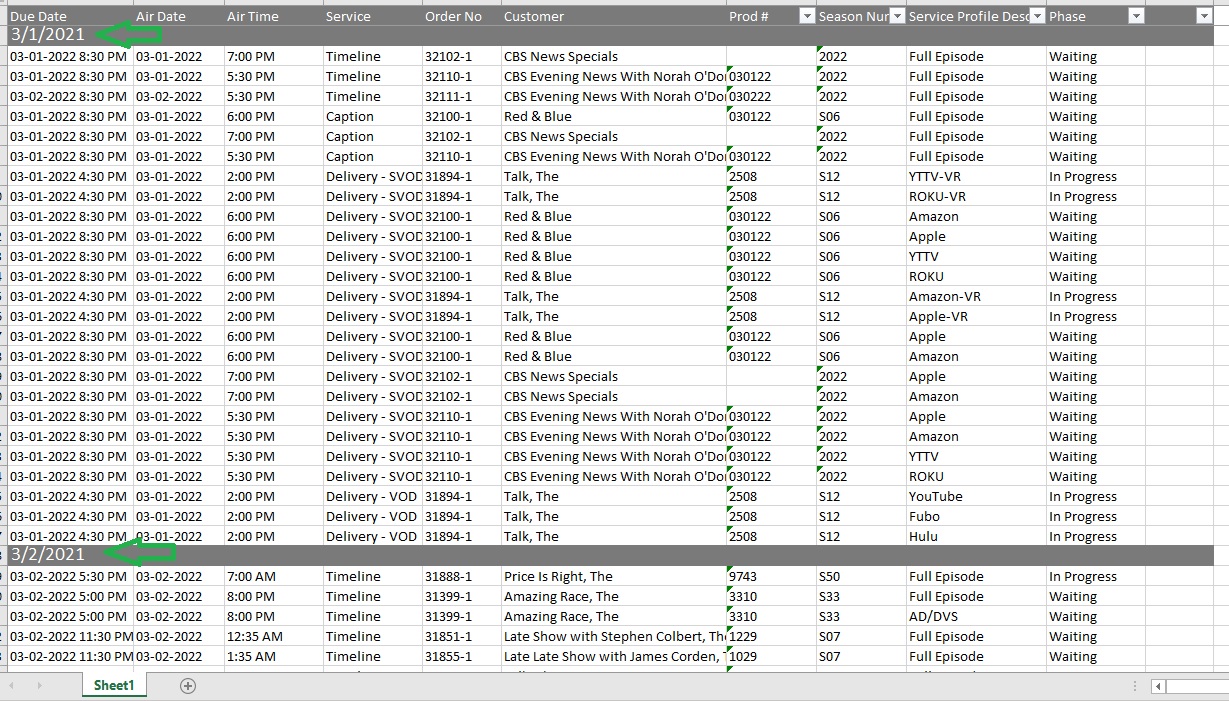
Task: Select the 7:00 AM air time cell
Action: click(273, 576)
